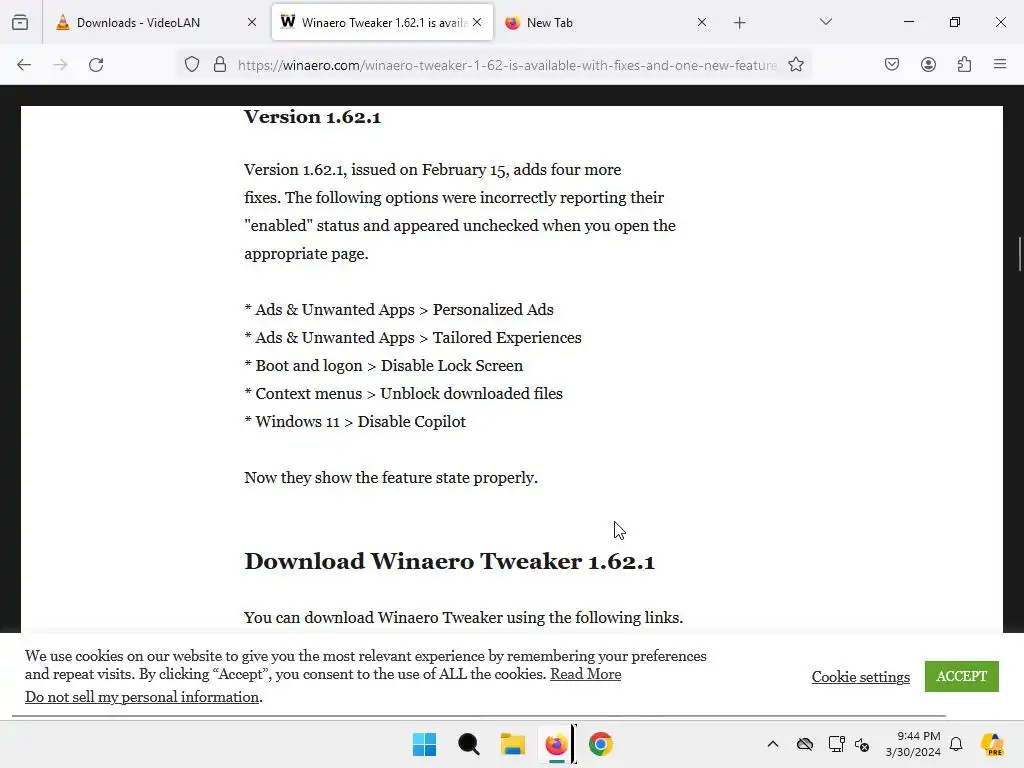Image resolution: width=1024 pixels, height=768 pixels.
Task: Open the cloud sync tray icon
Action: [805, 744]
